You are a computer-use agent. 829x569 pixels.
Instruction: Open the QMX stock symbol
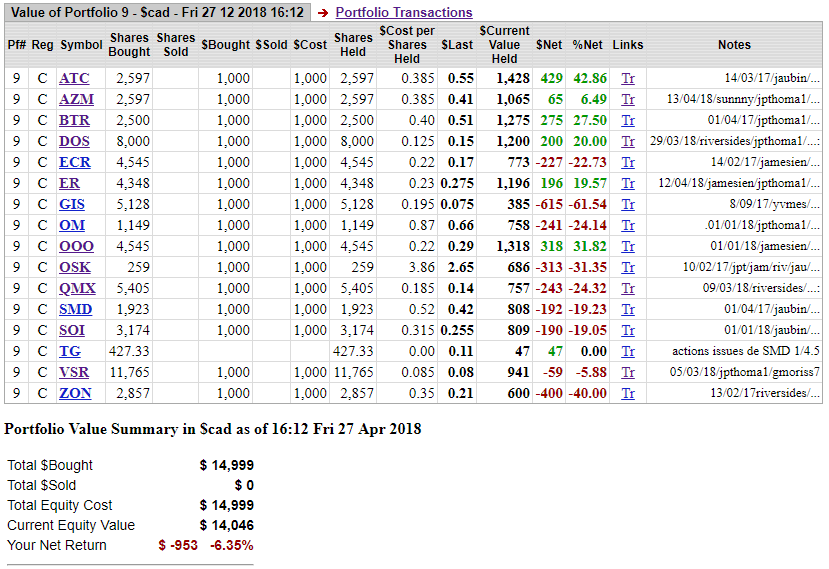click(76, 288)
